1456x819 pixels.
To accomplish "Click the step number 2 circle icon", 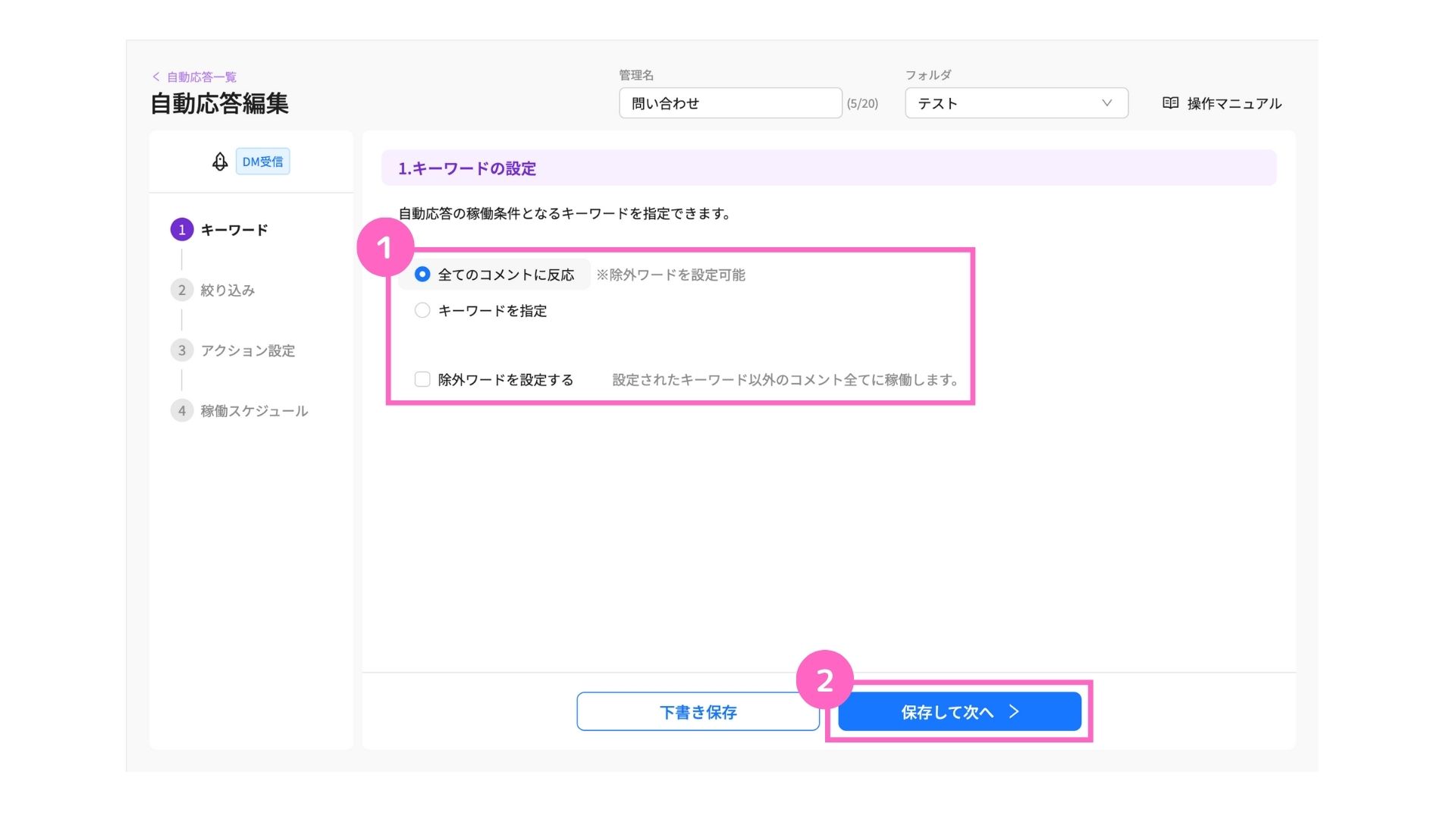I will pyautogui.click(x=182, y=290).
